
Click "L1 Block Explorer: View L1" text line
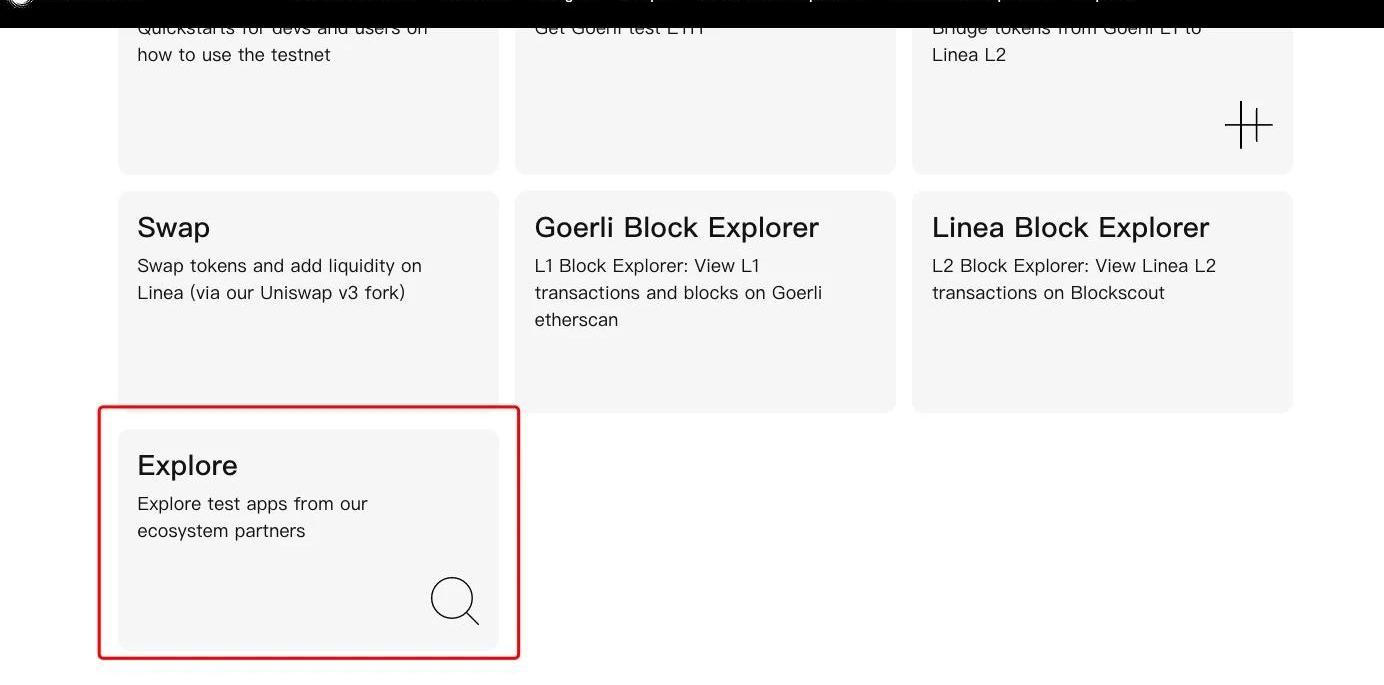[647, 266]
